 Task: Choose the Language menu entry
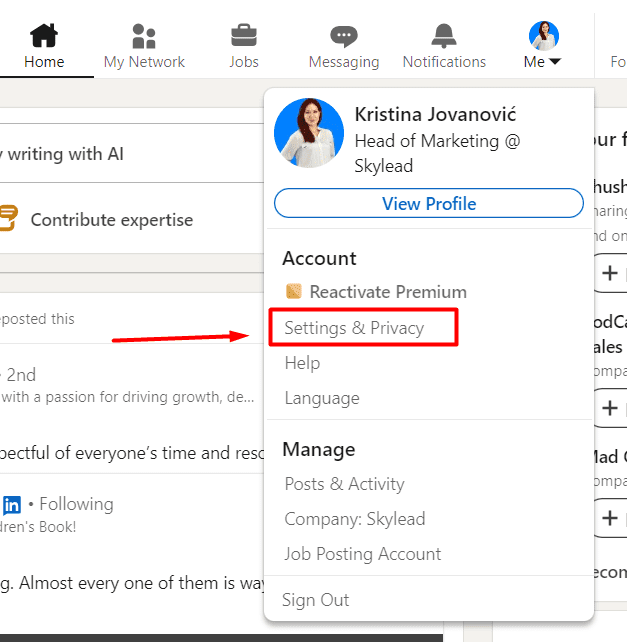(322, 398)
